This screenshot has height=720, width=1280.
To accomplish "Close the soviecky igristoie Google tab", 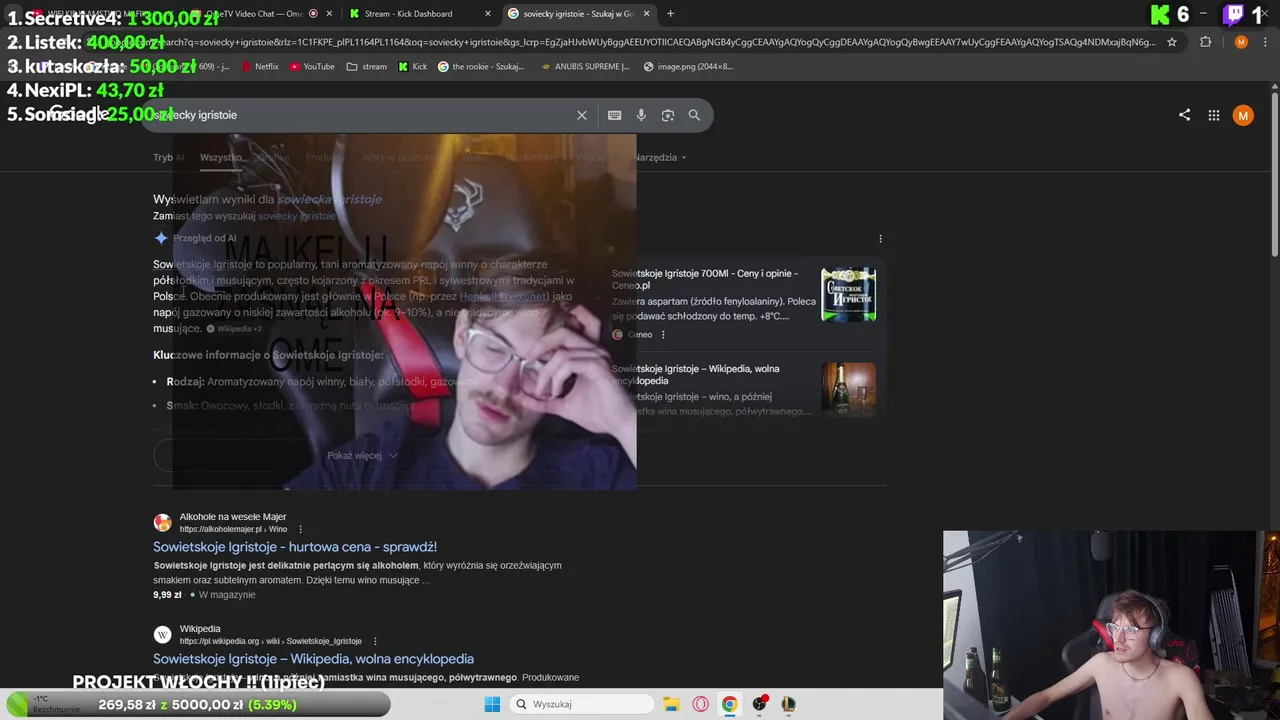I will tap(646, 14).
